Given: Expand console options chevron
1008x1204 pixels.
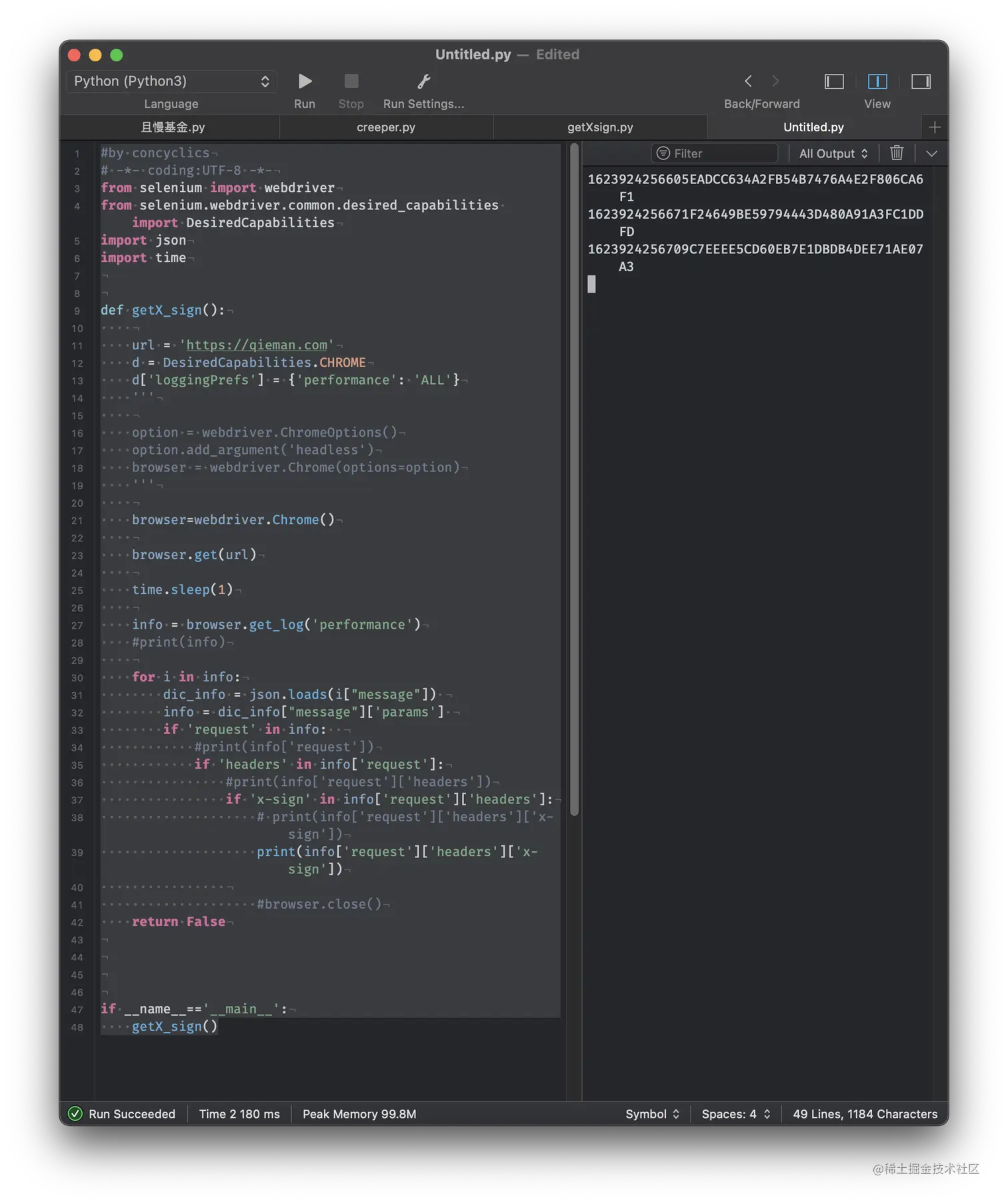Looking at the screenshot, I should click(x=931, y=153).
